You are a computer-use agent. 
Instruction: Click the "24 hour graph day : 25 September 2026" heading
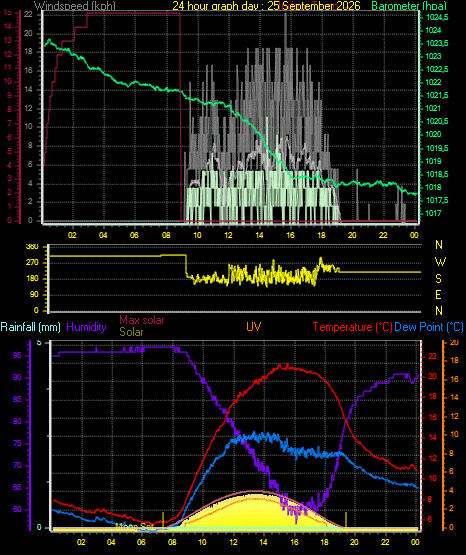[266, 6]
